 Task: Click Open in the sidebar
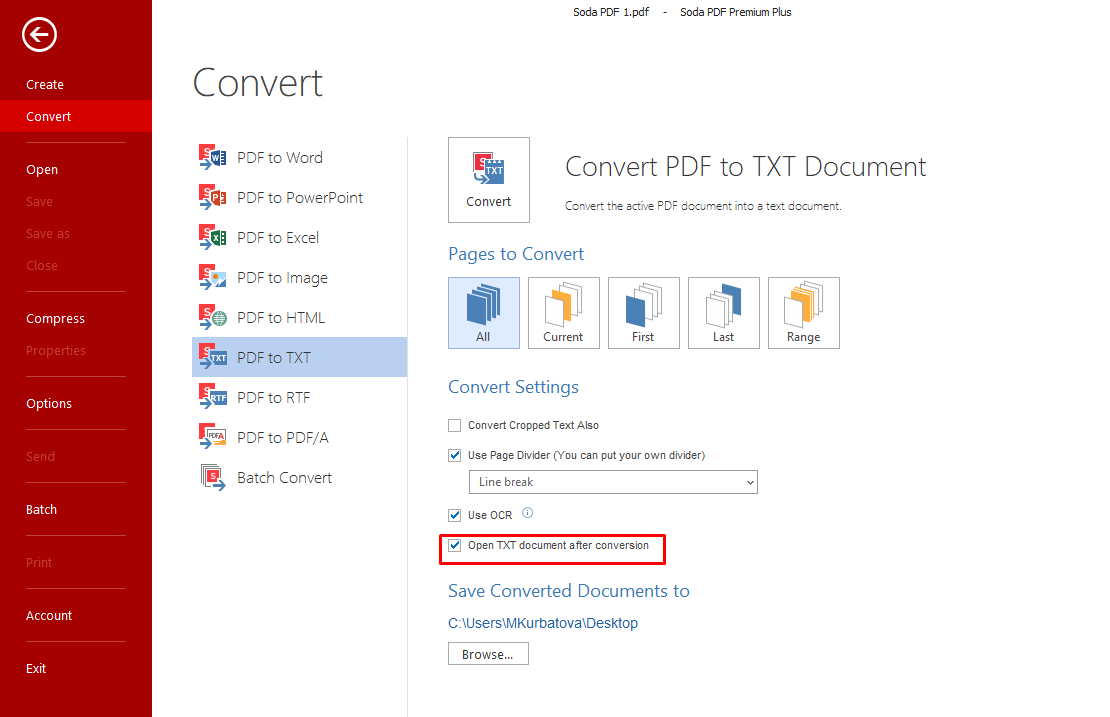pos(42,169)
